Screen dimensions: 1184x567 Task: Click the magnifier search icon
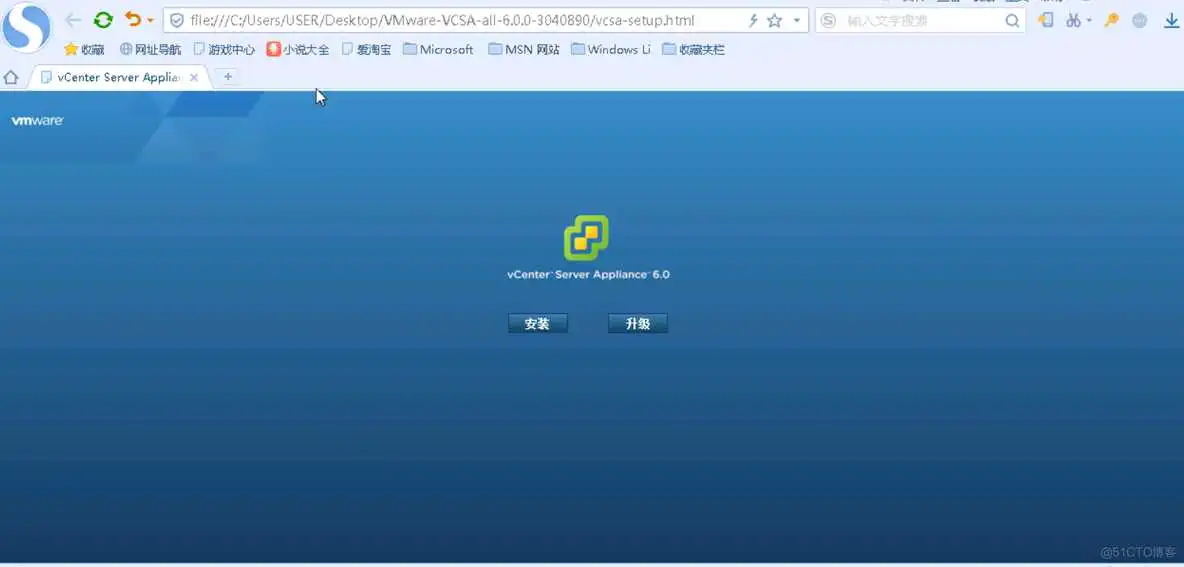(x=1013, y=21)
